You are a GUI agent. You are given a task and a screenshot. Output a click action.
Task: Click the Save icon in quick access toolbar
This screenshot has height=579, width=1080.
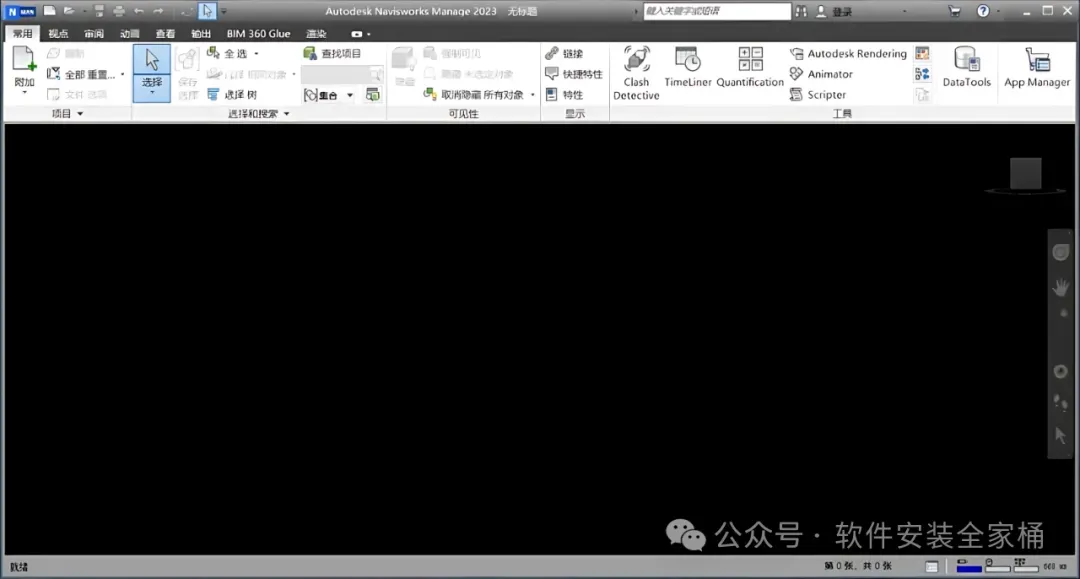99,11
